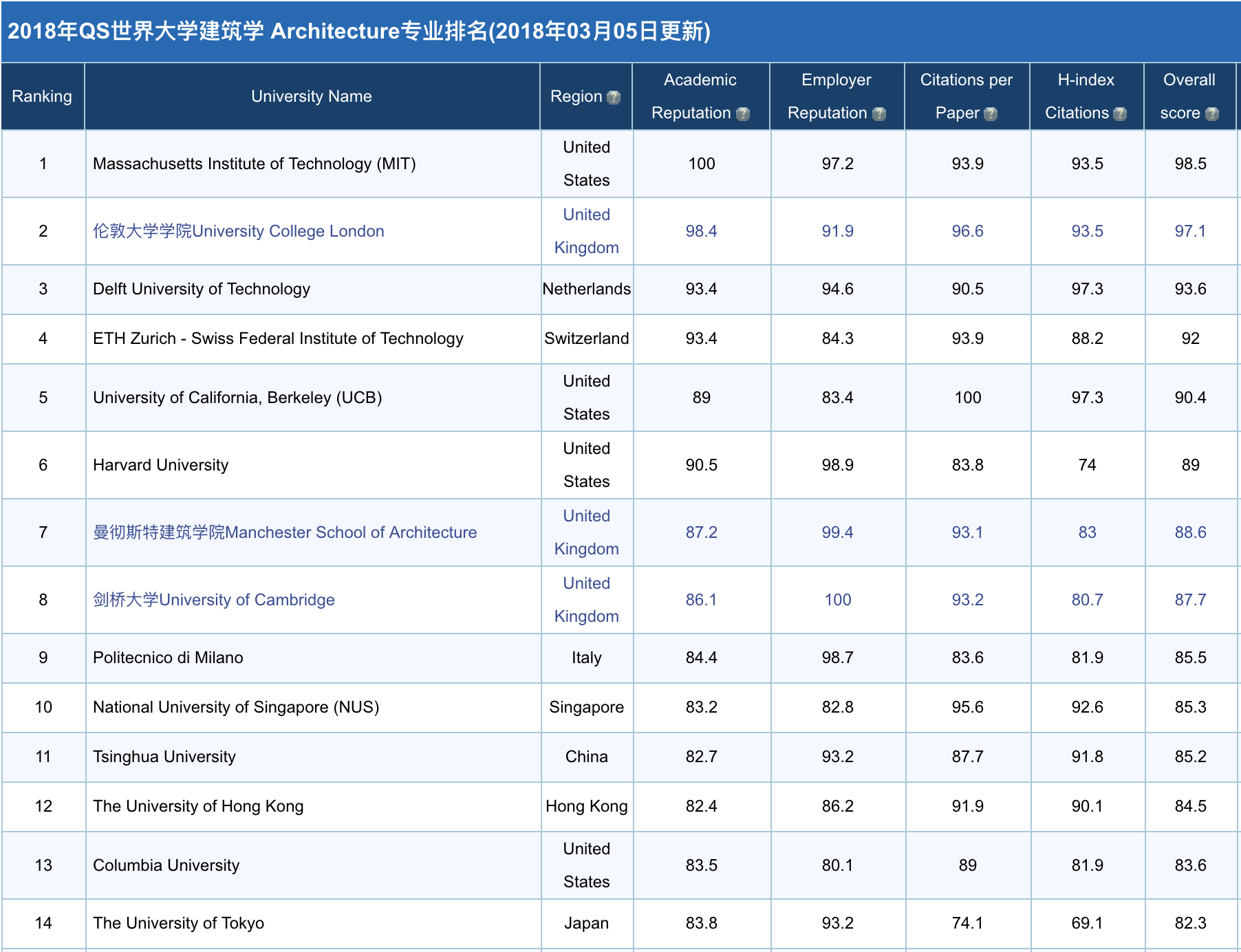Click help icon next to Citations per Paper
Viewport: 1241px width, 952px height.
coord(991,114)
